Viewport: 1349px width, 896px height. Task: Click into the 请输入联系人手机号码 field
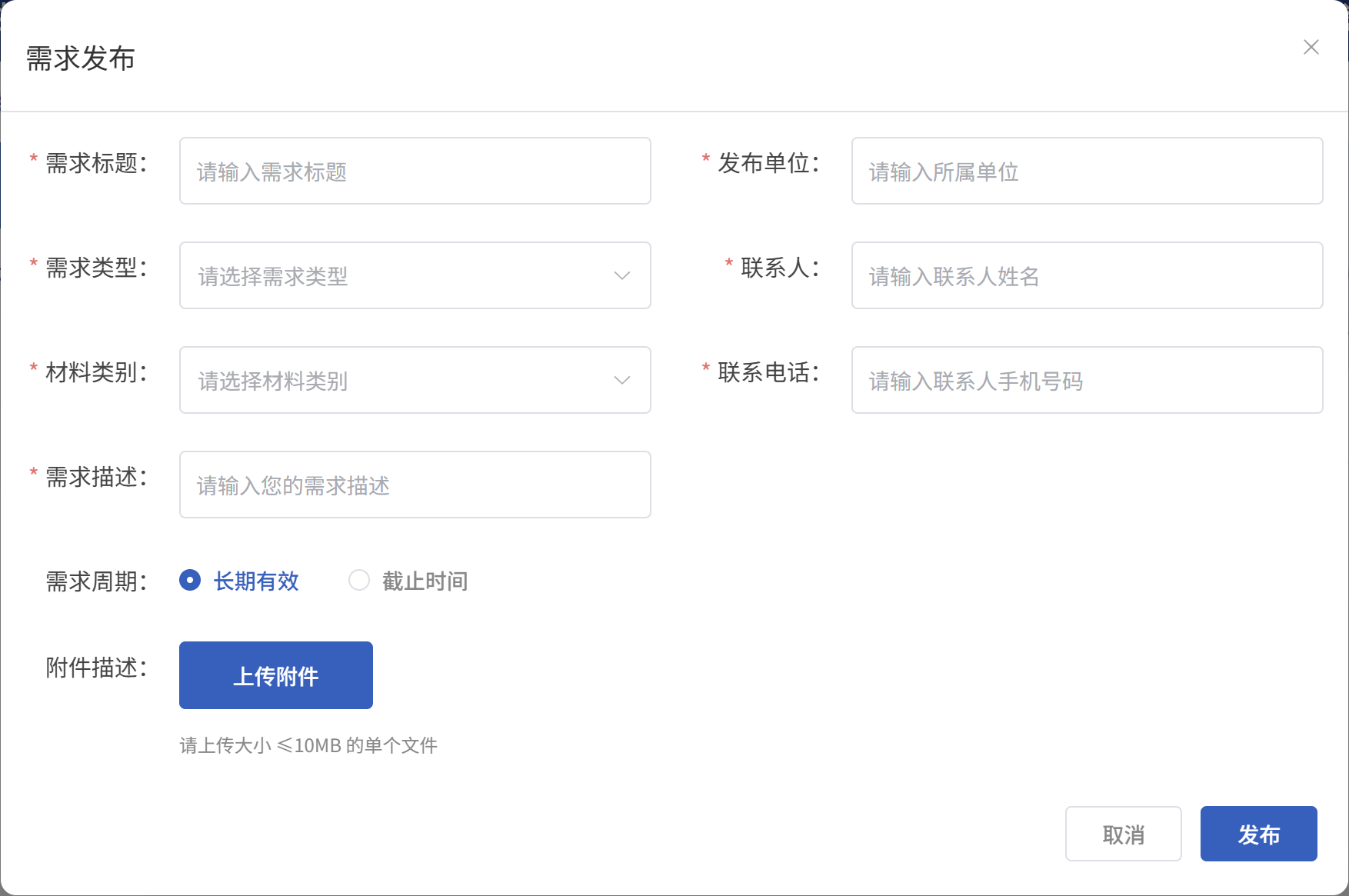1086,381
